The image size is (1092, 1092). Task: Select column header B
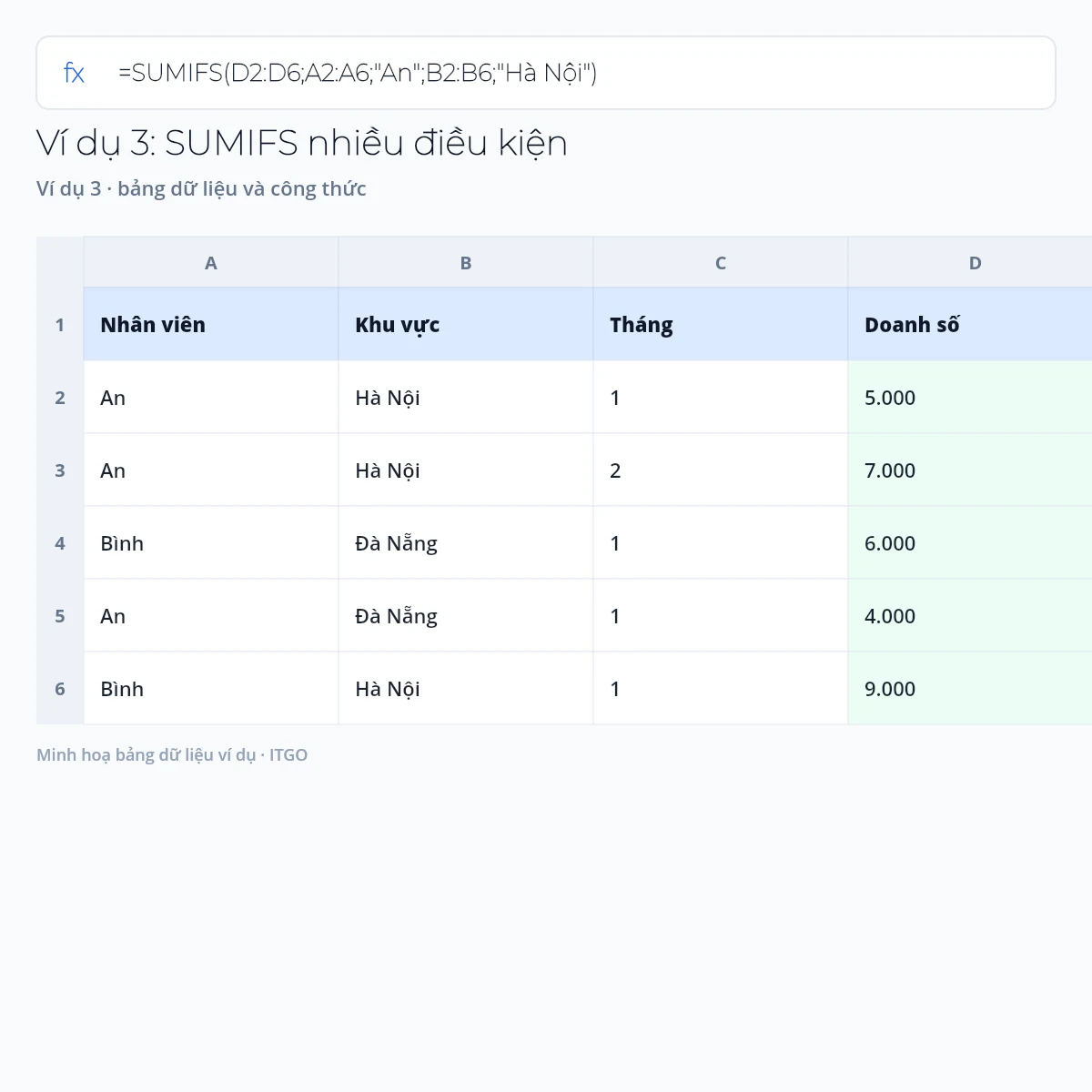466,263
